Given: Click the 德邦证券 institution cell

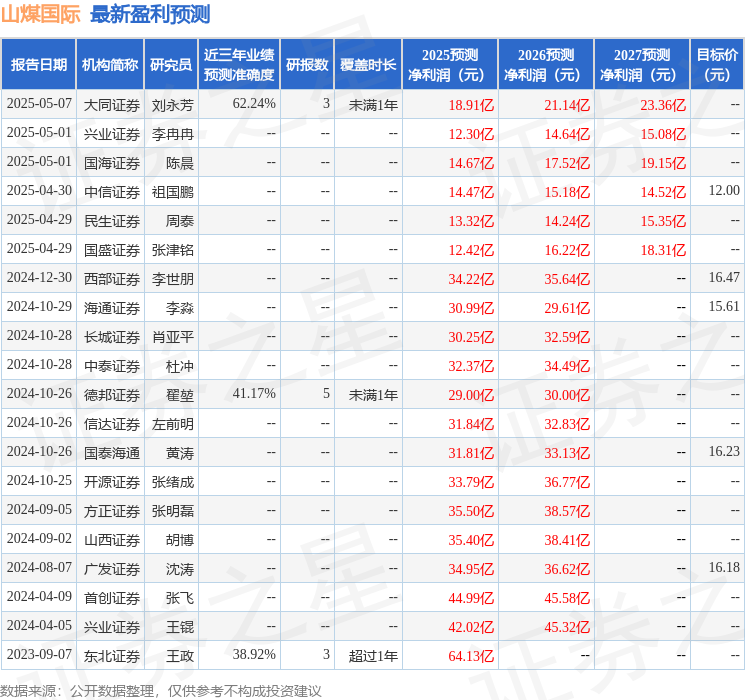Looking at the screenshot, I should click(x=112, y=395).
